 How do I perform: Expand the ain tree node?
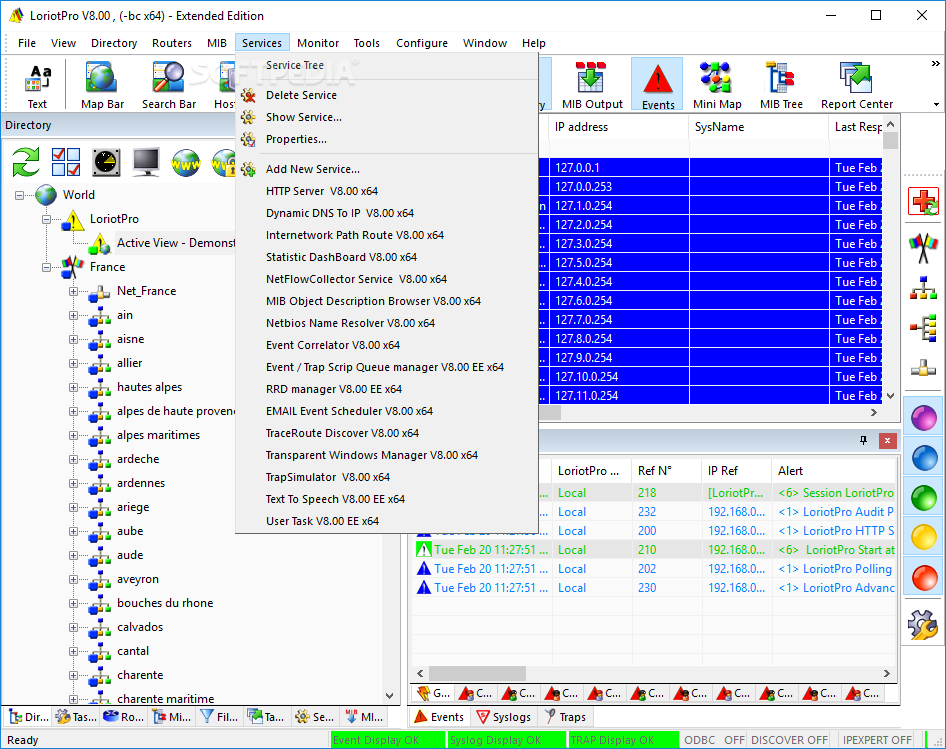[x=73, y=316]
